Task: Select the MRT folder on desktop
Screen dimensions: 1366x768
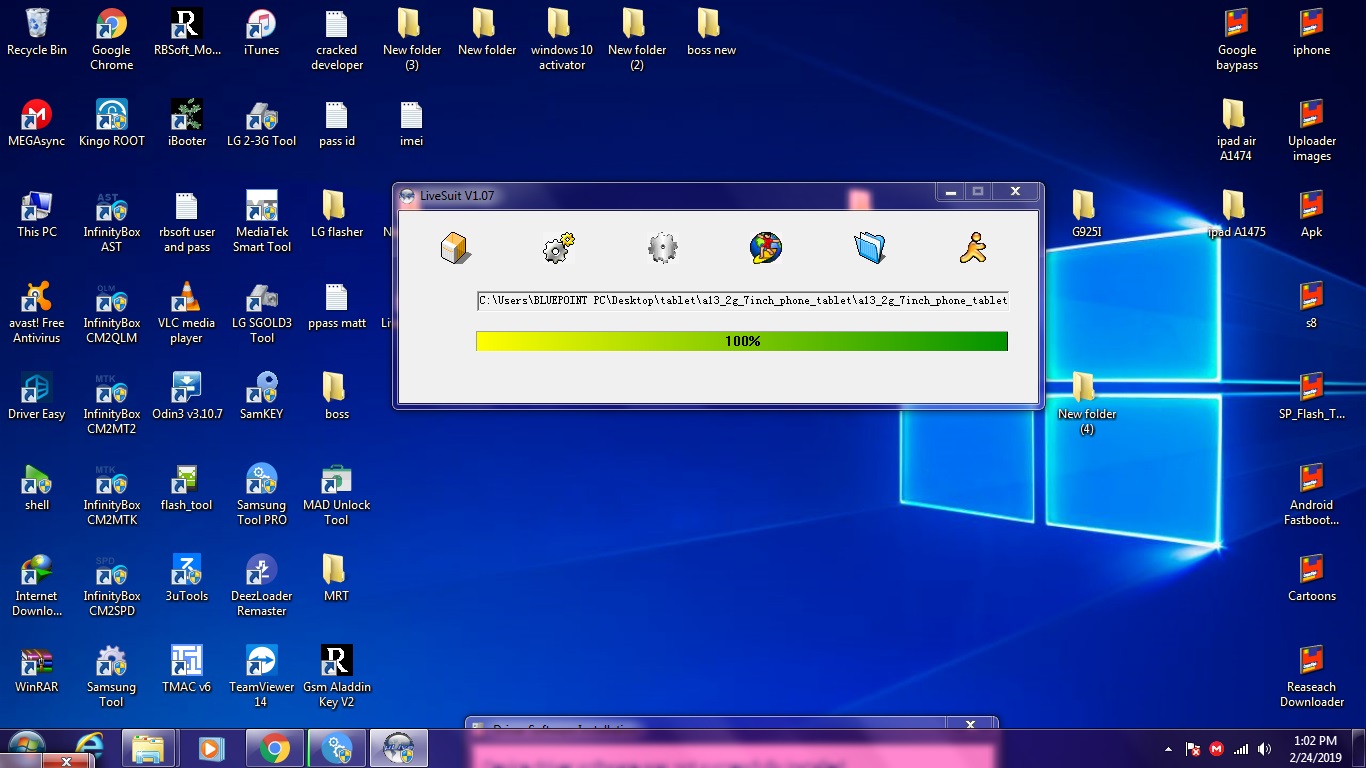Action: (337, 579)
